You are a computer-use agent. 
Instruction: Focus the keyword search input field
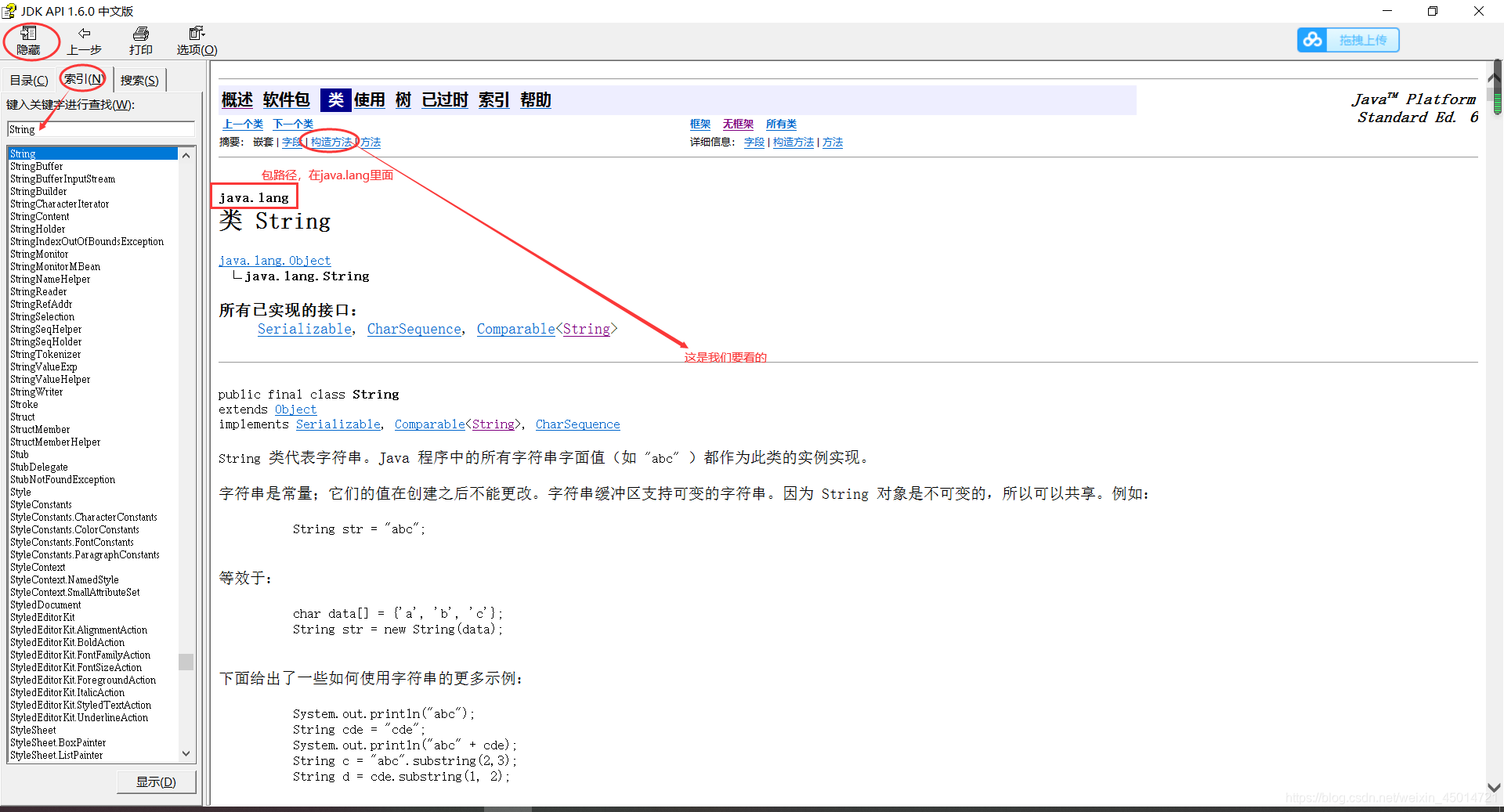coord(101,129)
